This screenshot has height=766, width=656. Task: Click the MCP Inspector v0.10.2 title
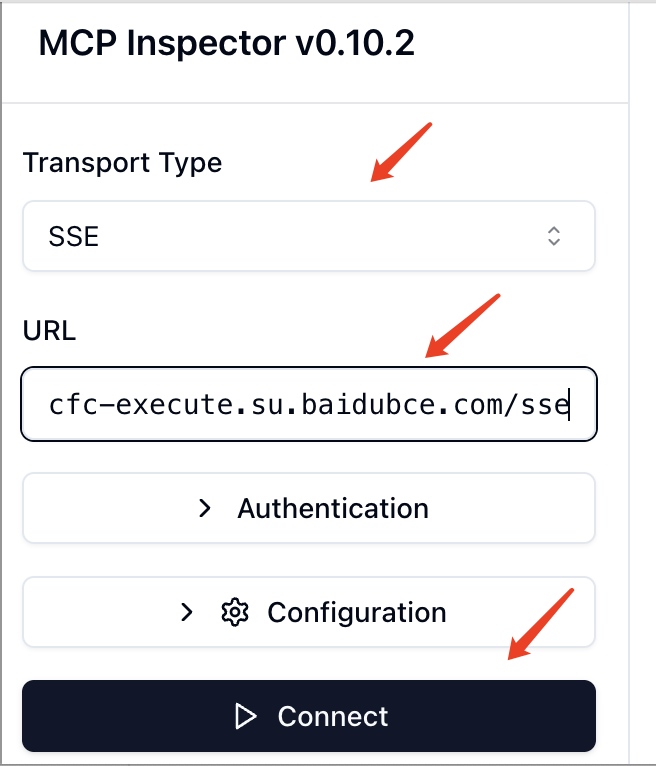coord(226,44)
